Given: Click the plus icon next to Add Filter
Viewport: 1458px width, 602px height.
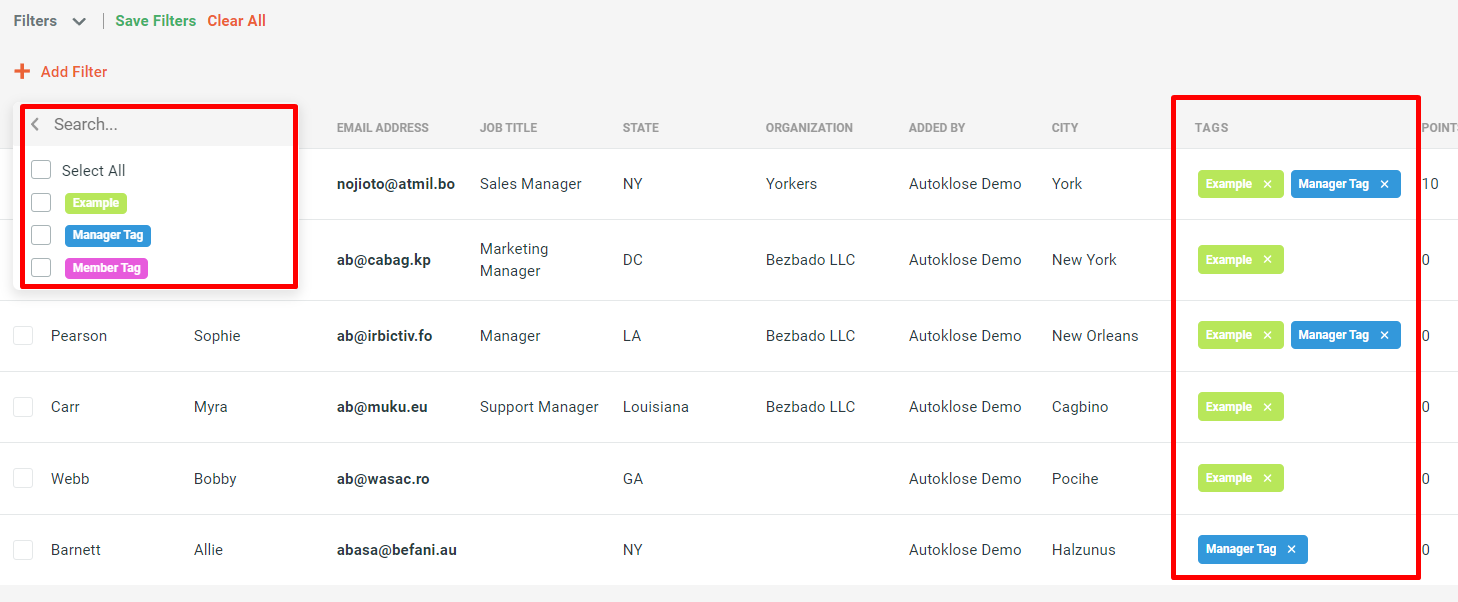Looking at the screenshot, I should point(22,71).
